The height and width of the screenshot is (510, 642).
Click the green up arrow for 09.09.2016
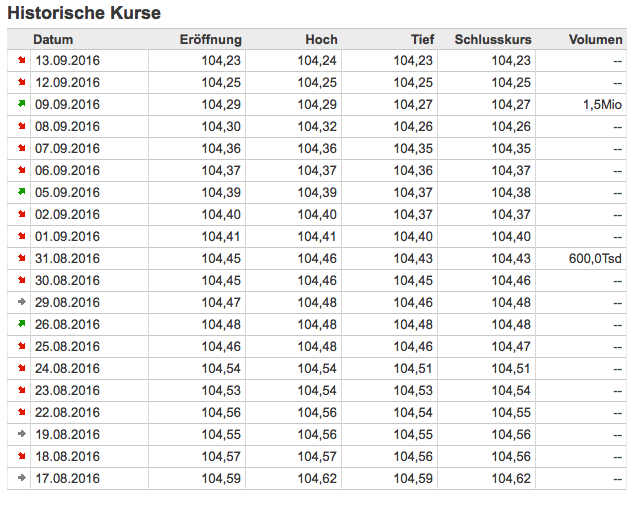[20, 104]
